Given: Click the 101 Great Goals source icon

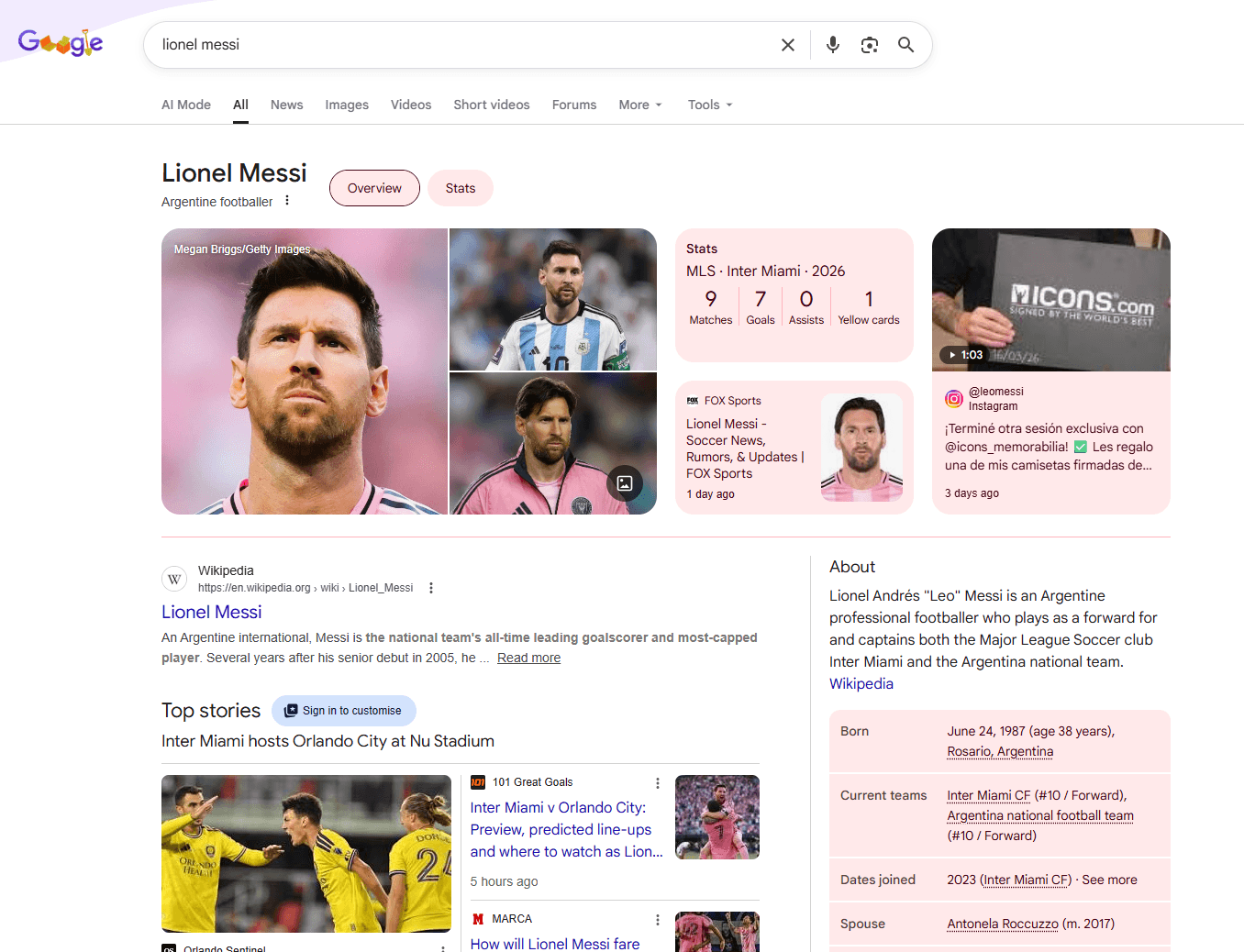Looking at the screenshot, I should point(478,782).
